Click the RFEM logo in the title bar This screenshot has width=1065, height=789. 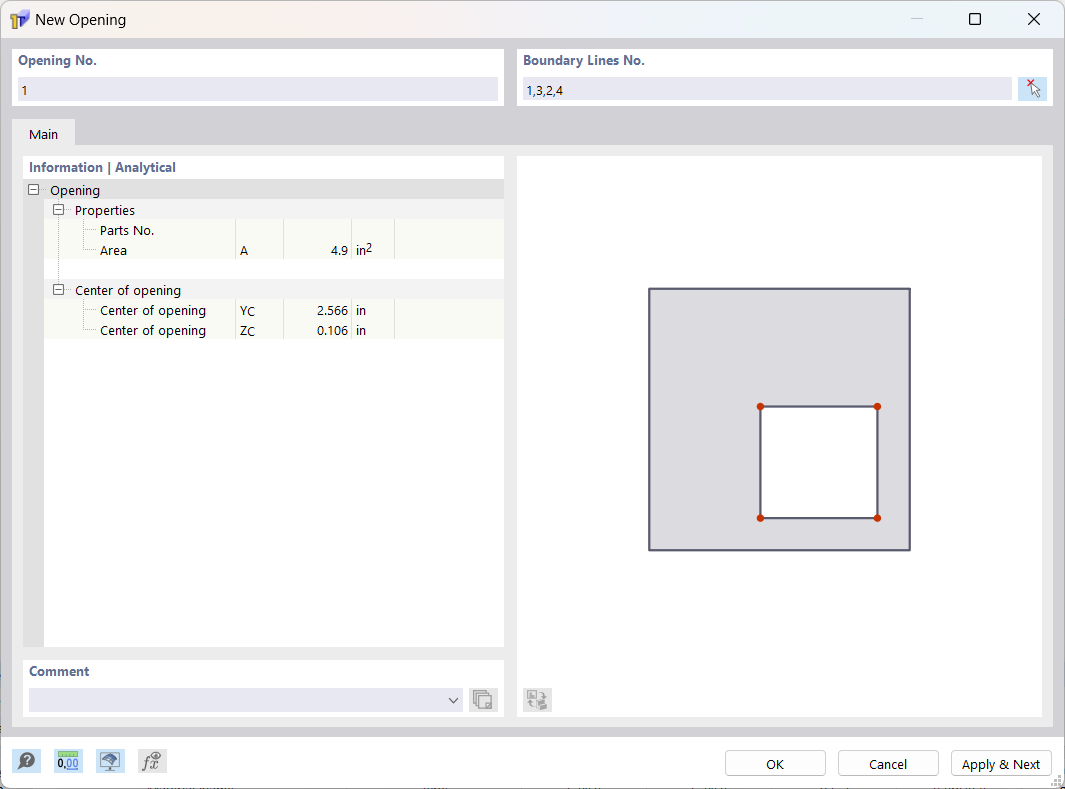19,18
